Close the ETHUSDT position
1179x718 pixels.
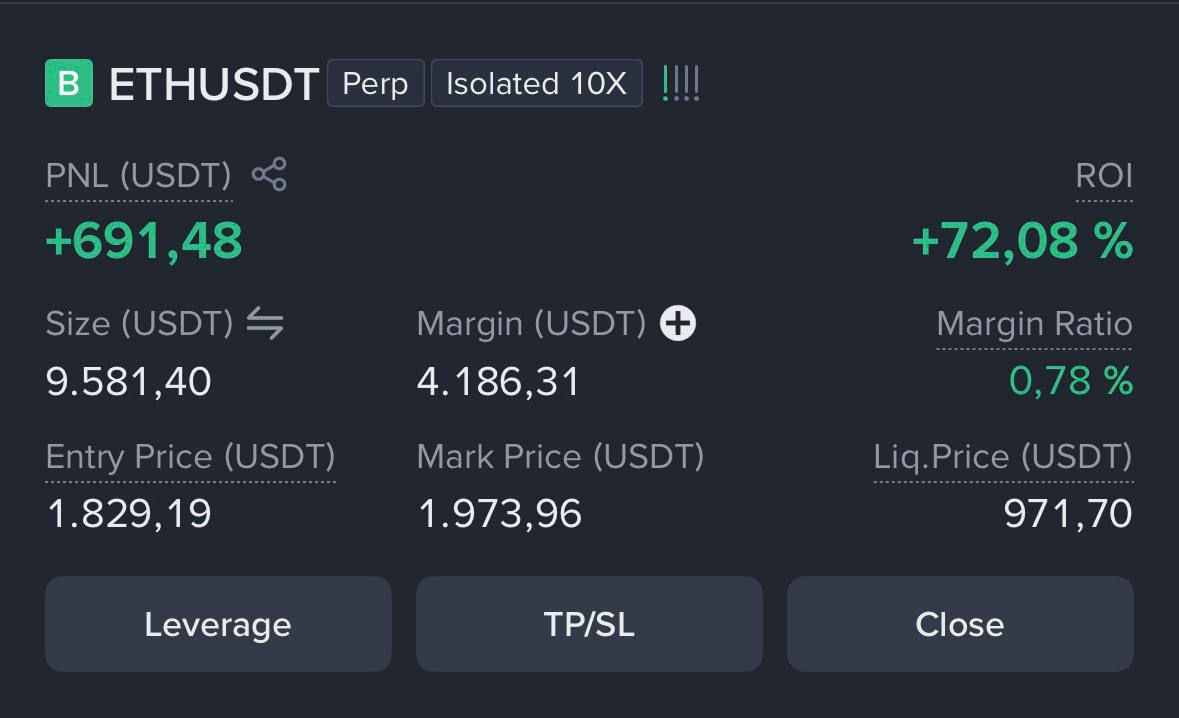[960, 624]
